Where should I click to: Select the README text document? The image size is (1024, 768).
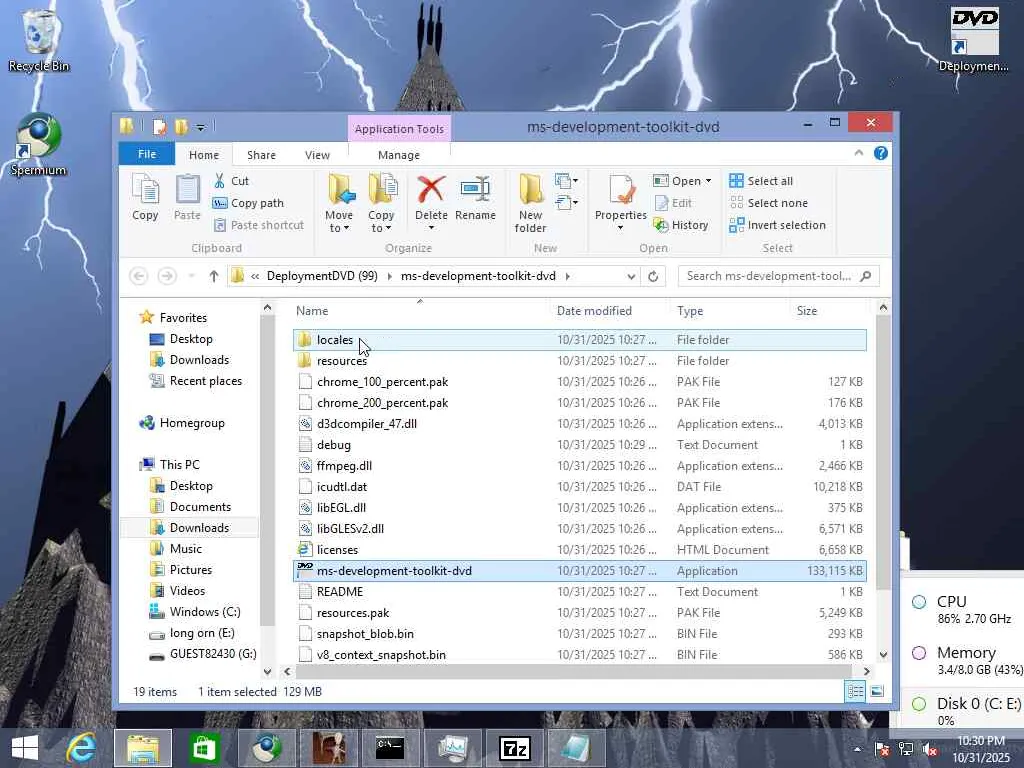[x=579, y=592]
